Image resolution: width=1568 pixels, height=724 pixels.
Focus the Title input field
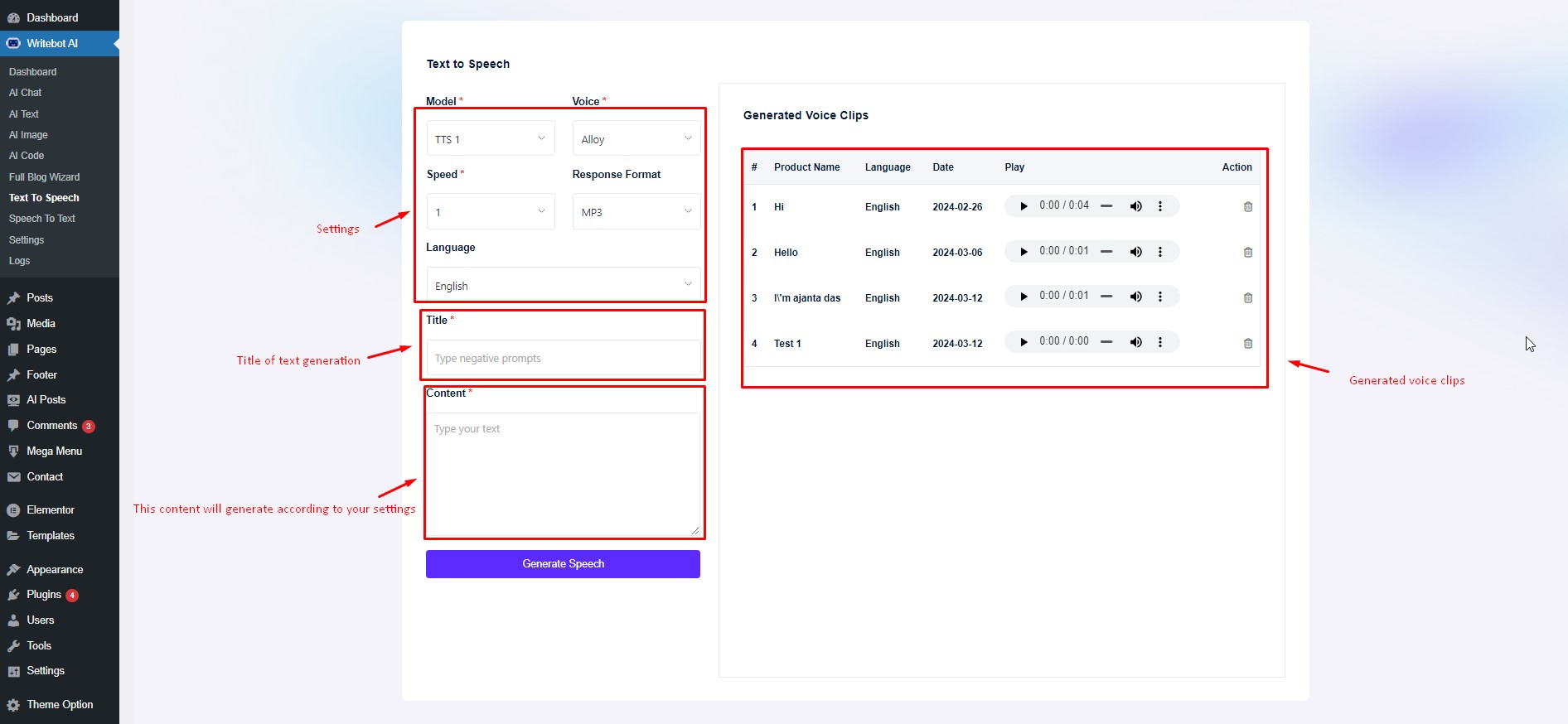pyautogui.click(x=564, y=358)
